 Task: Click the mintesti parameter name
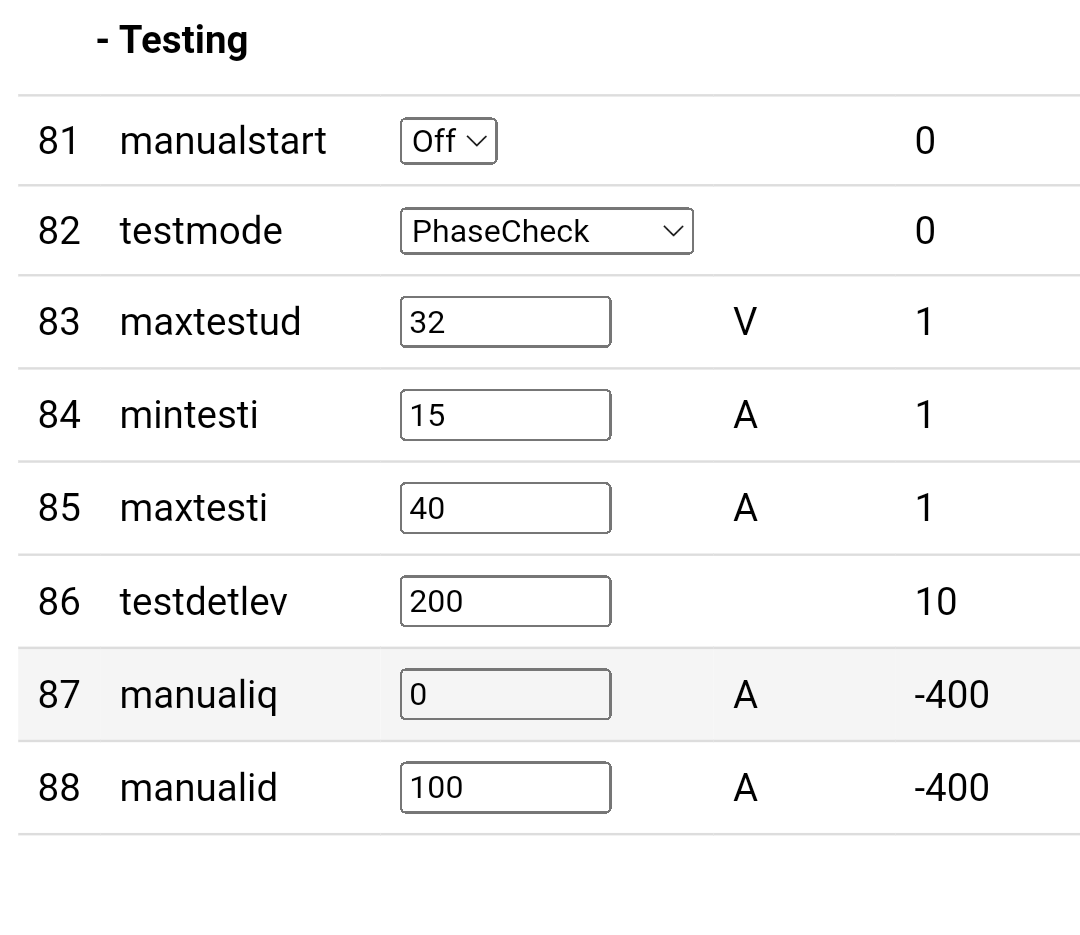pyautogui.click(x=189, y=415)
